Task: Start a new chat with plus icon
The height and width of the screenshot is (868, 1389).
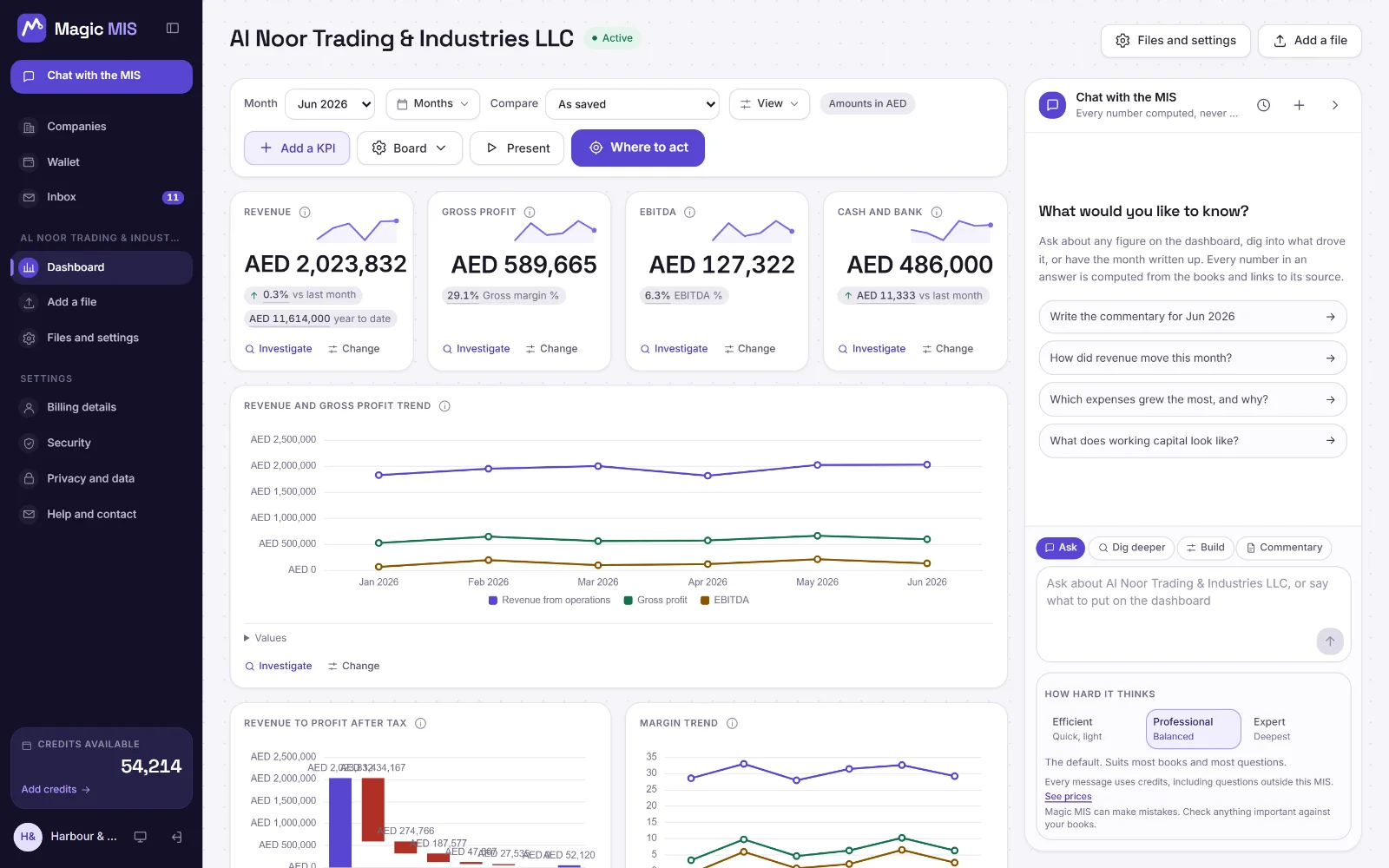Action: coord(1300,105)
